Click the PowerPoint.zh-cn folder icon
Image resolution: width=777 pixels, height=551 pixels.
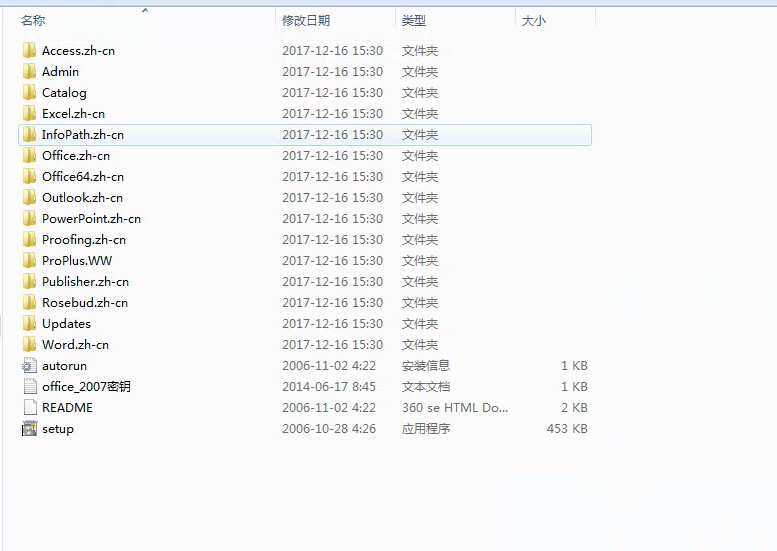click(30, 219)
